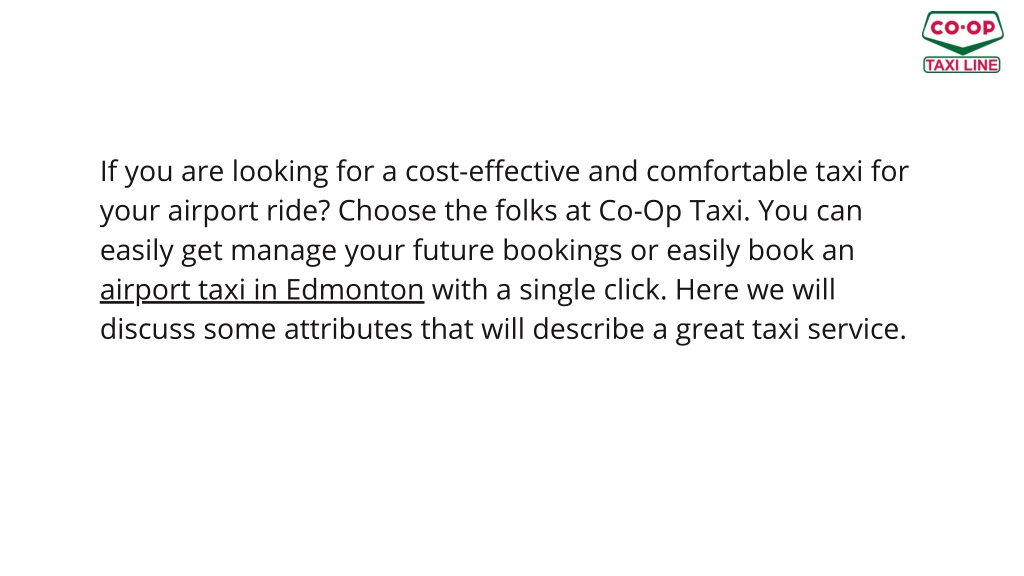Click the word "comfortable" in first line
Screen dimensions: 1024x576
(x=727, y=171)
